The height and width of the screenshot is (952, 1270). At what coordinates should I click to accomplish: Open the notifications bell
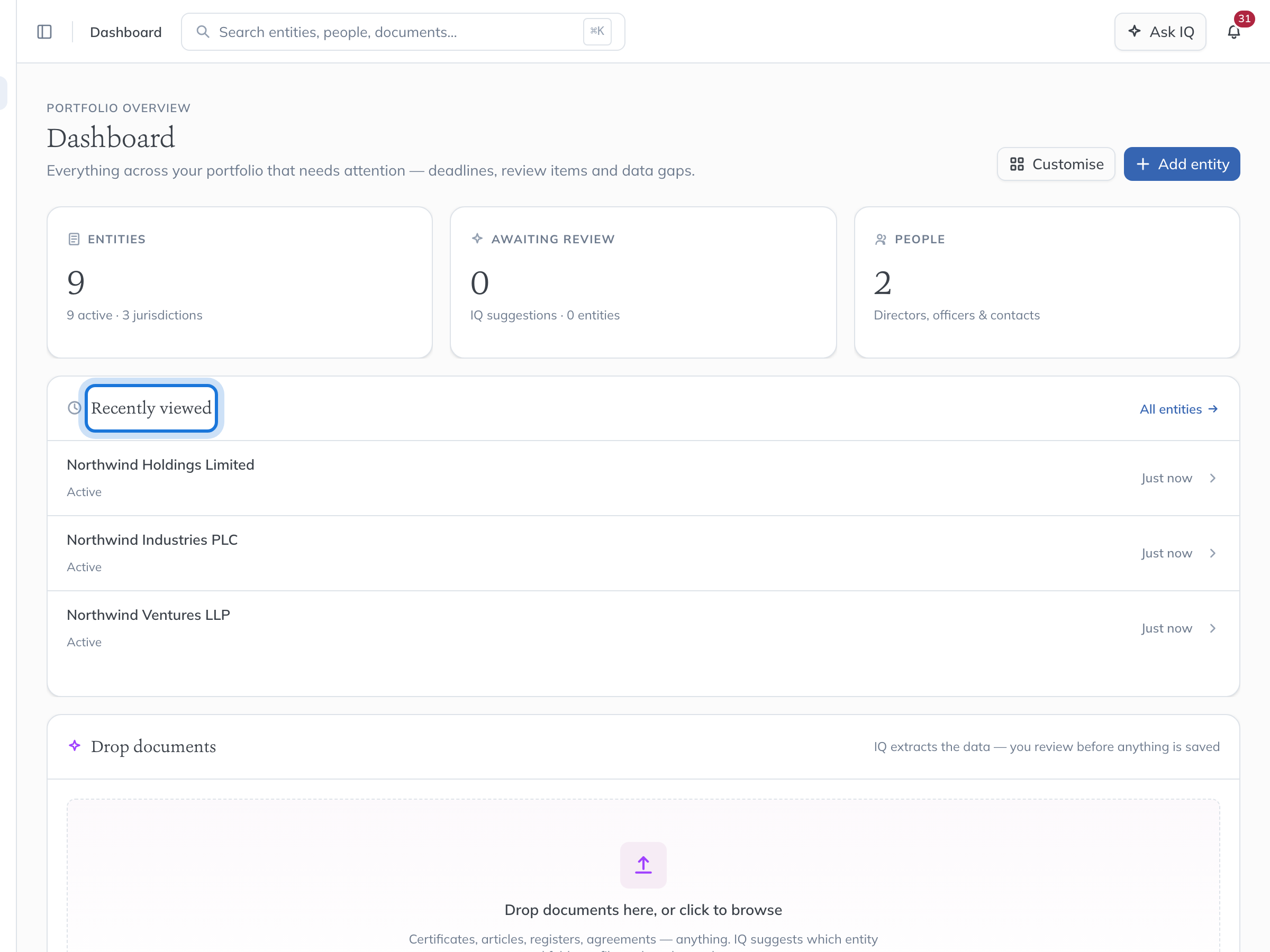pyautogui.click(x=1233, y=32)
